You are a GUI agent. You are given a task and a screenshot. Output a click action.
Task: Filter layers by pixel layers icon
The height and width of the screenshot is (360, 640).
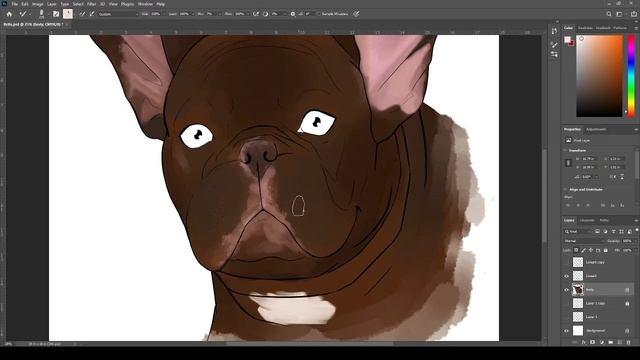coord(597,231)
